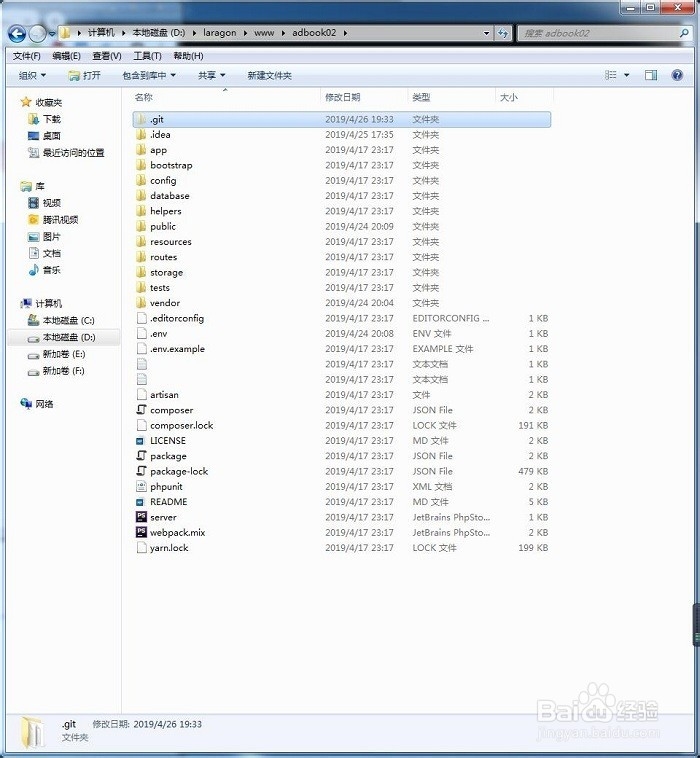The image size is (700, 758).
Task: Select the composer JSON file icon
Action: (142, 410)
